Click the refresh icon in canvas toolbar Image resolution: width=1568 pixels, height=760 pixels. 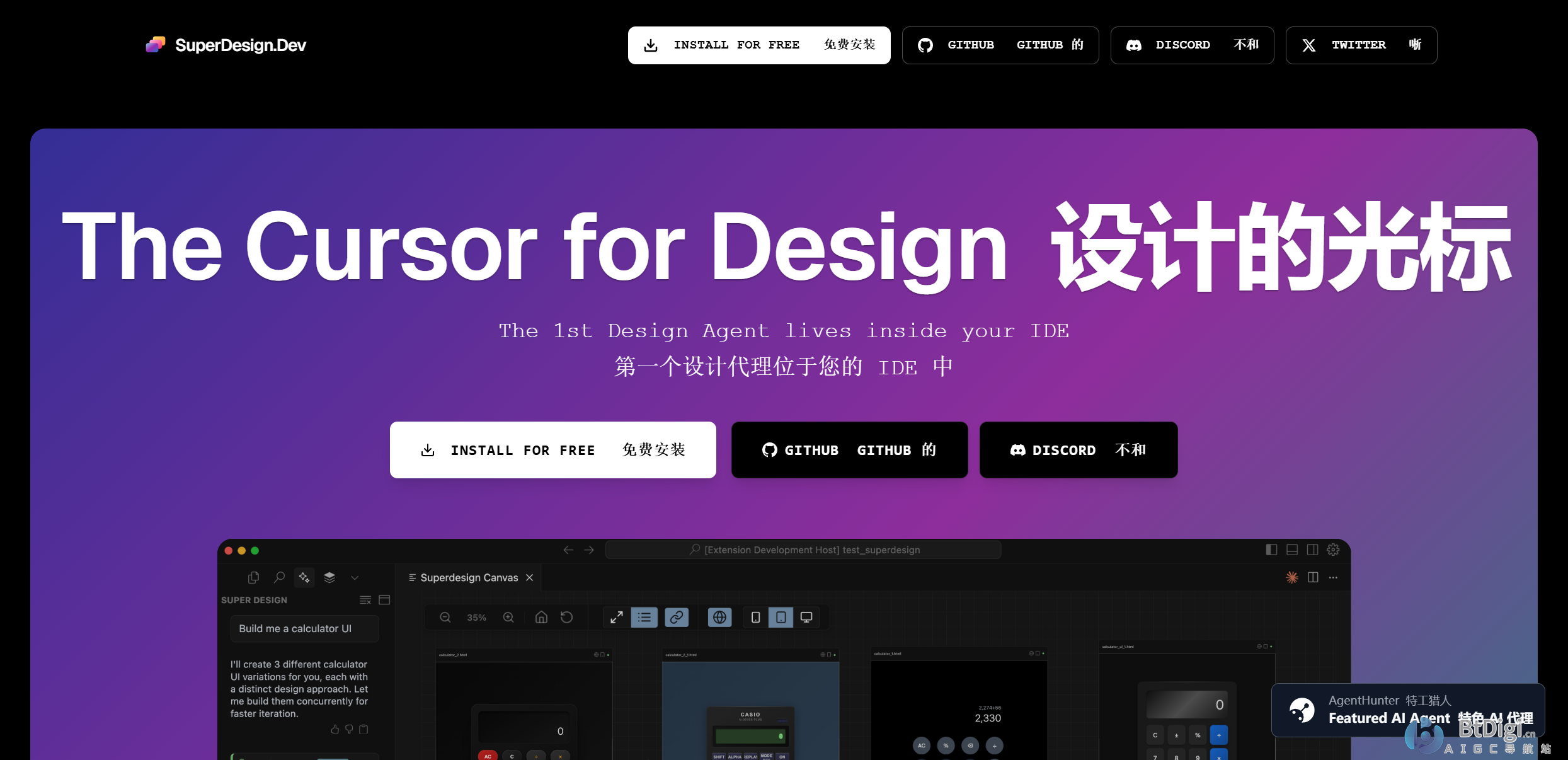pyautogui.click(x=567, y=618)
